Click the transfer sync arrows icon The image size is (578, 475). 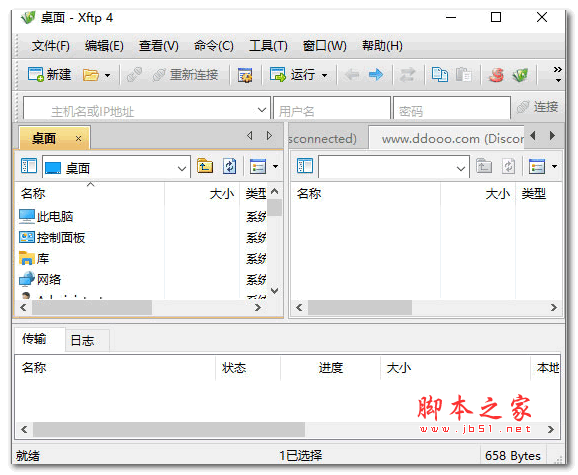point(408,75)
